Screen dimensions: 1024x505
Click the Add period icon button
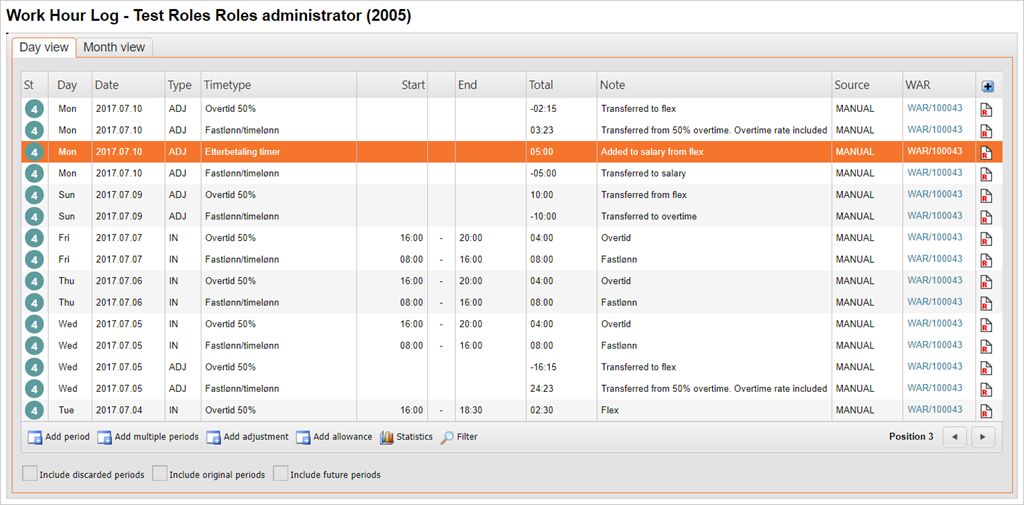click(35, 437)
